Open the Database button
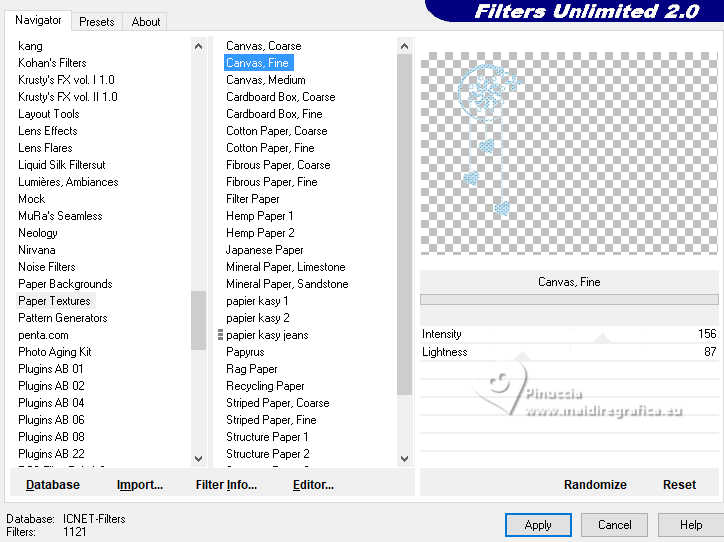 click(53, 485)
